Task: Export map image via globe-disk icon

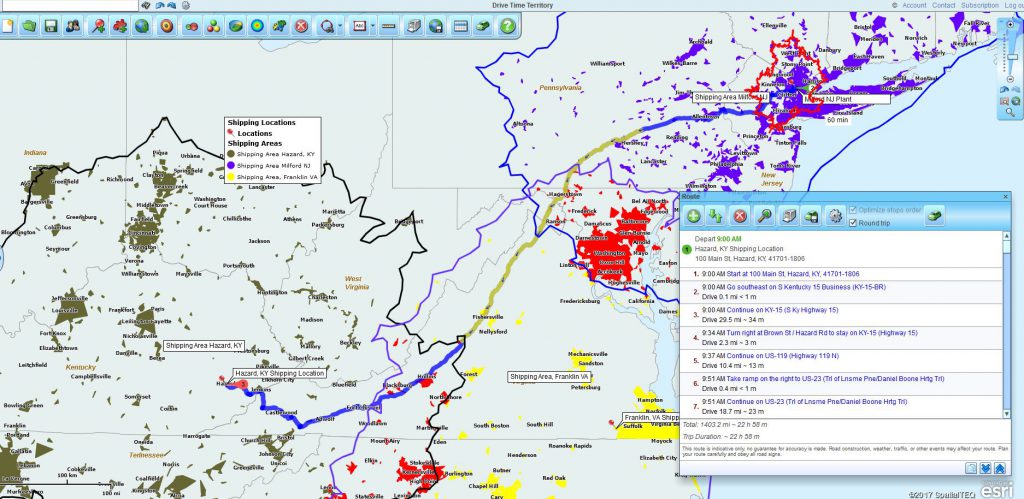Action: coord(436,26)
